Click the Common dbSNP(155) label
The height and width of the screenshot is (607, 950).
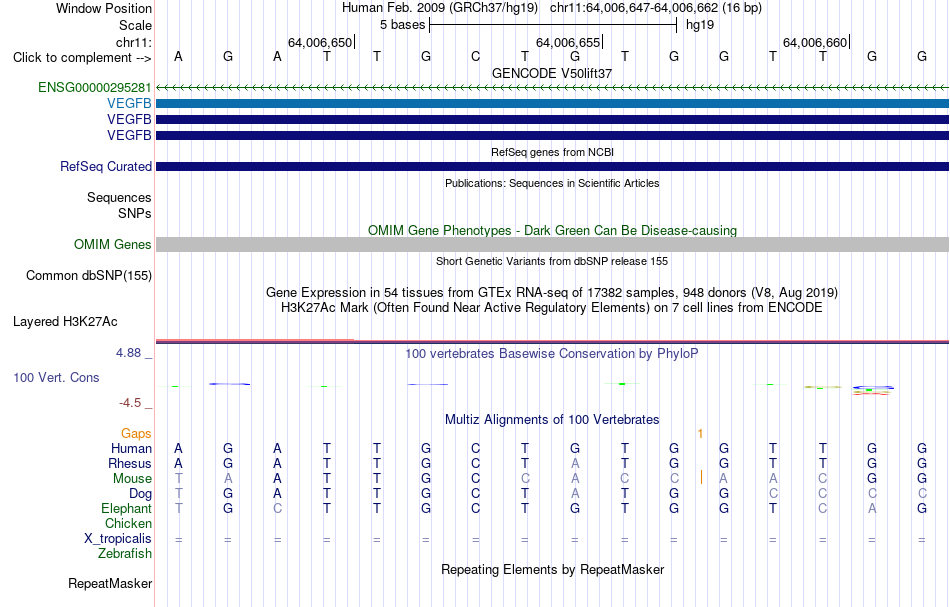coord(89,276)
